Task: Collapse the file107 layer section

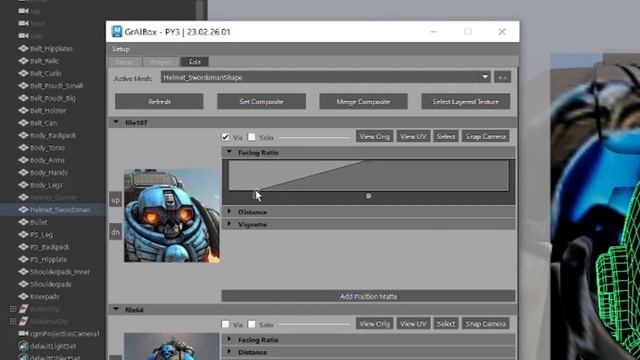Action: pos(116,122)
